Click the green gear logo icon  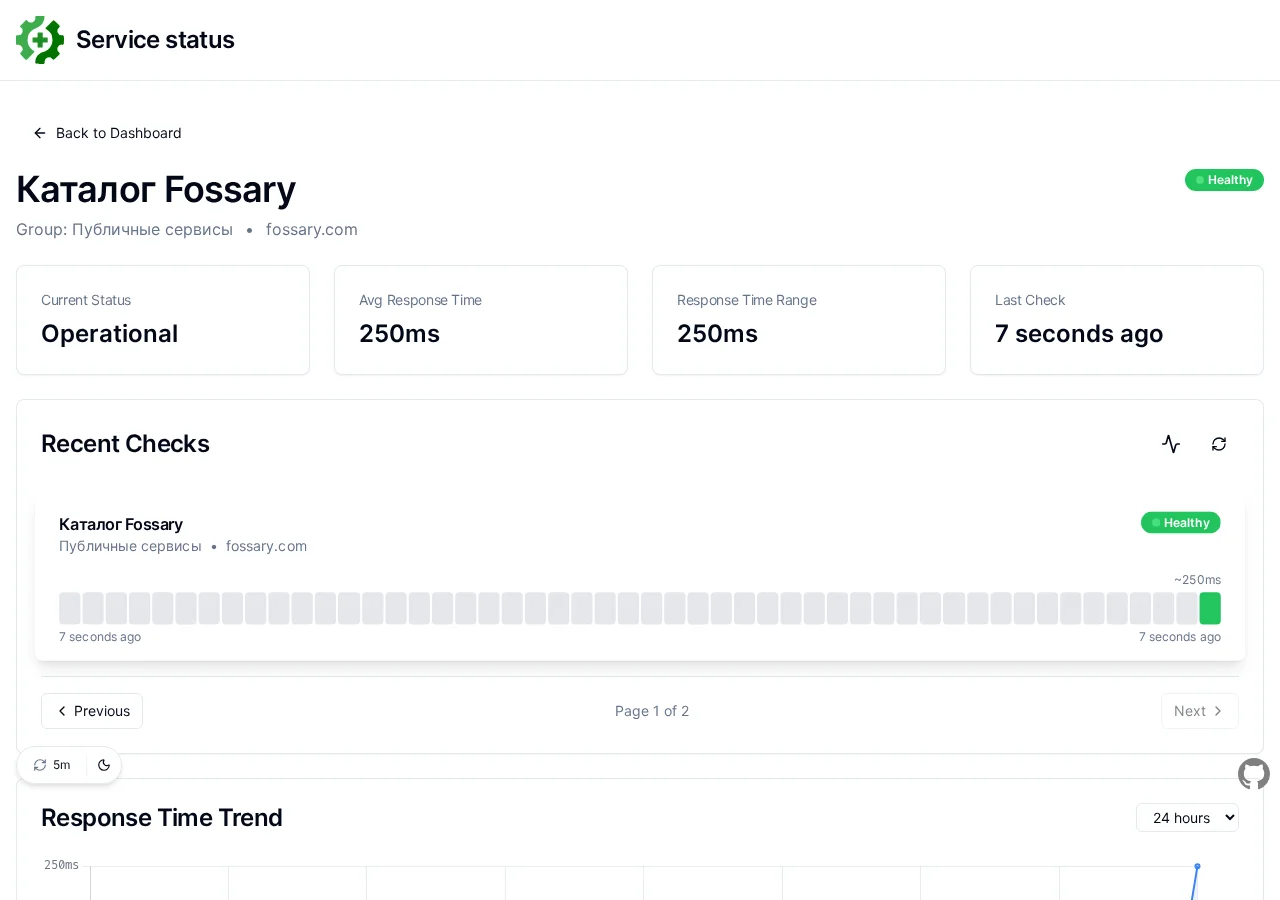40,40
